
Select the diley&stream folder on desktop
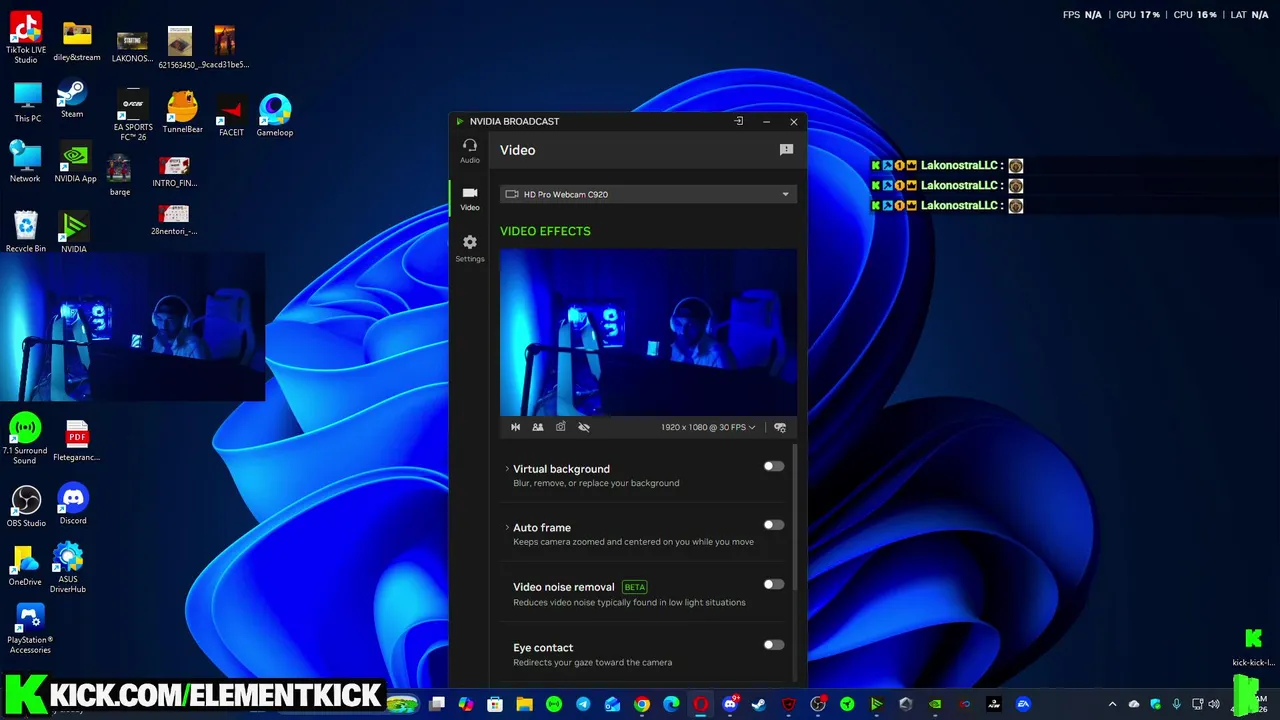coord(77,42)
